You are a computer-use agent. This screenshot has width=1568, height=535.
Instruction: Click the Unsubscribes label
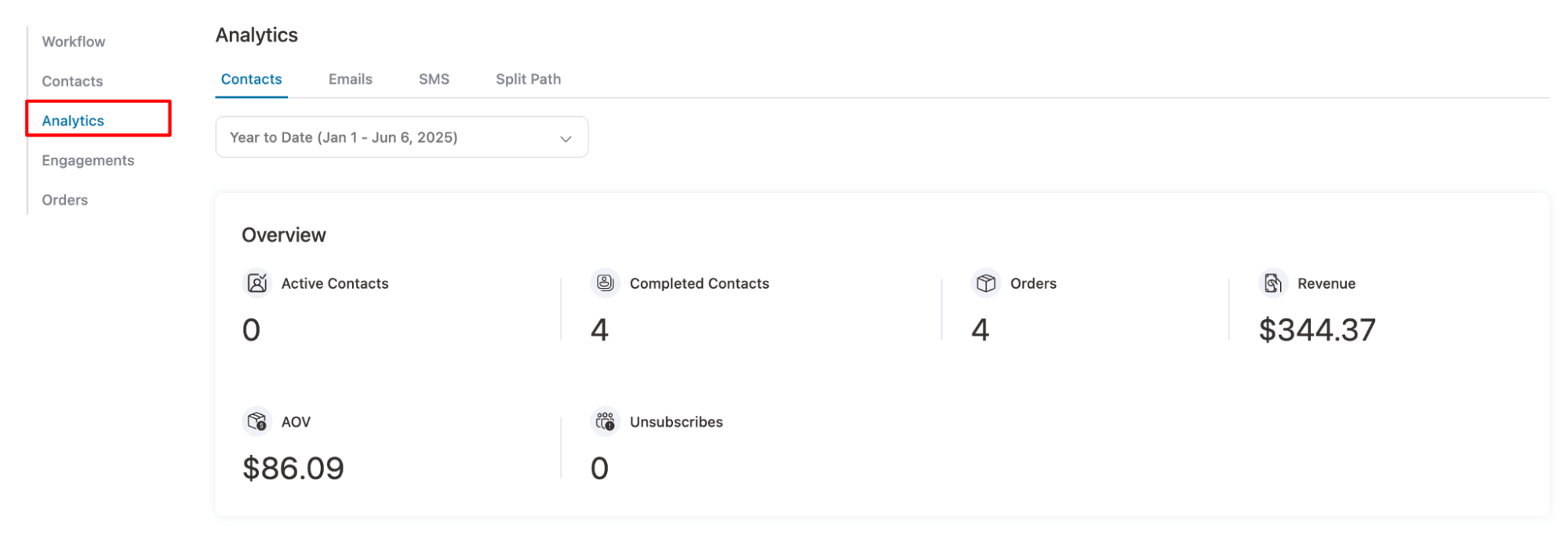point(676,422)
